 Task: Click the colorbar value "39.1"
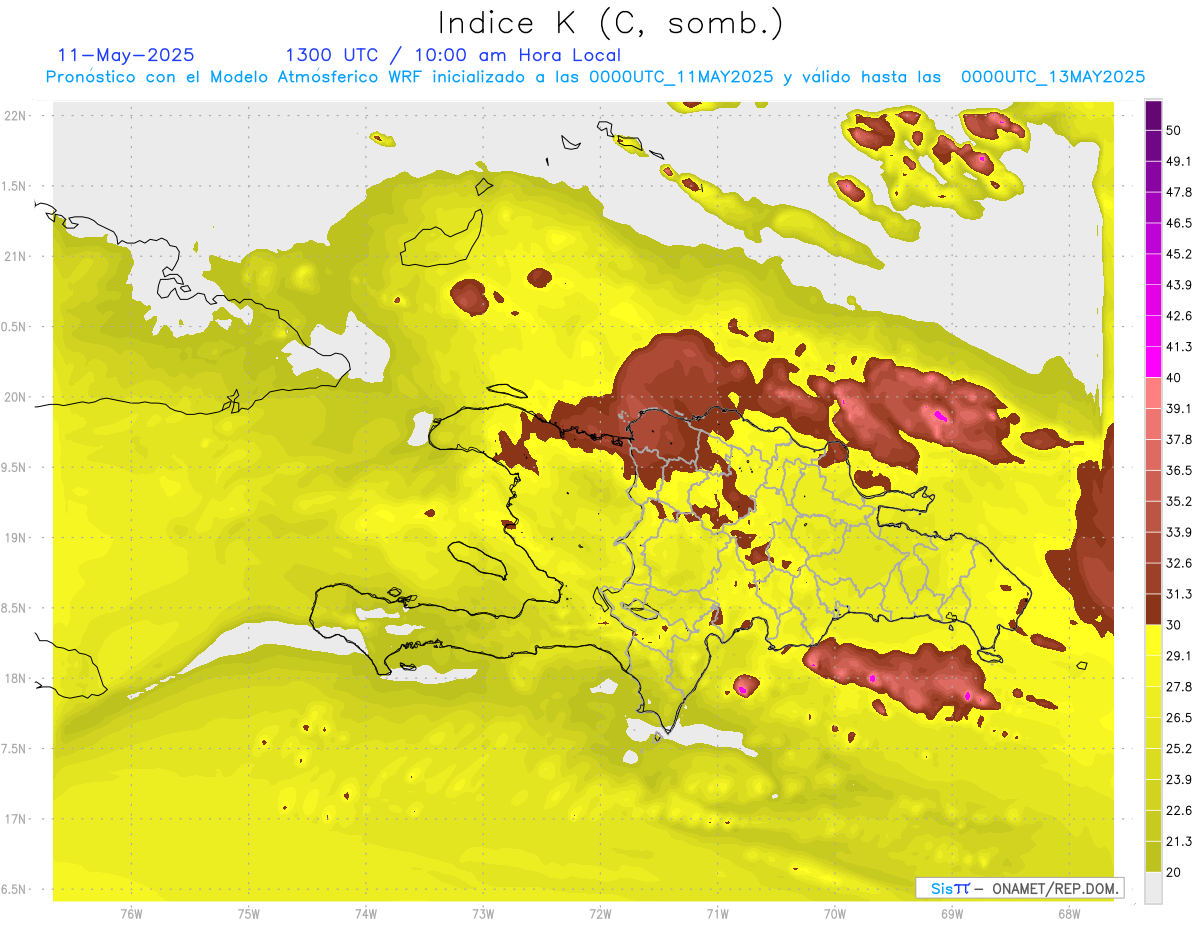1178,408
